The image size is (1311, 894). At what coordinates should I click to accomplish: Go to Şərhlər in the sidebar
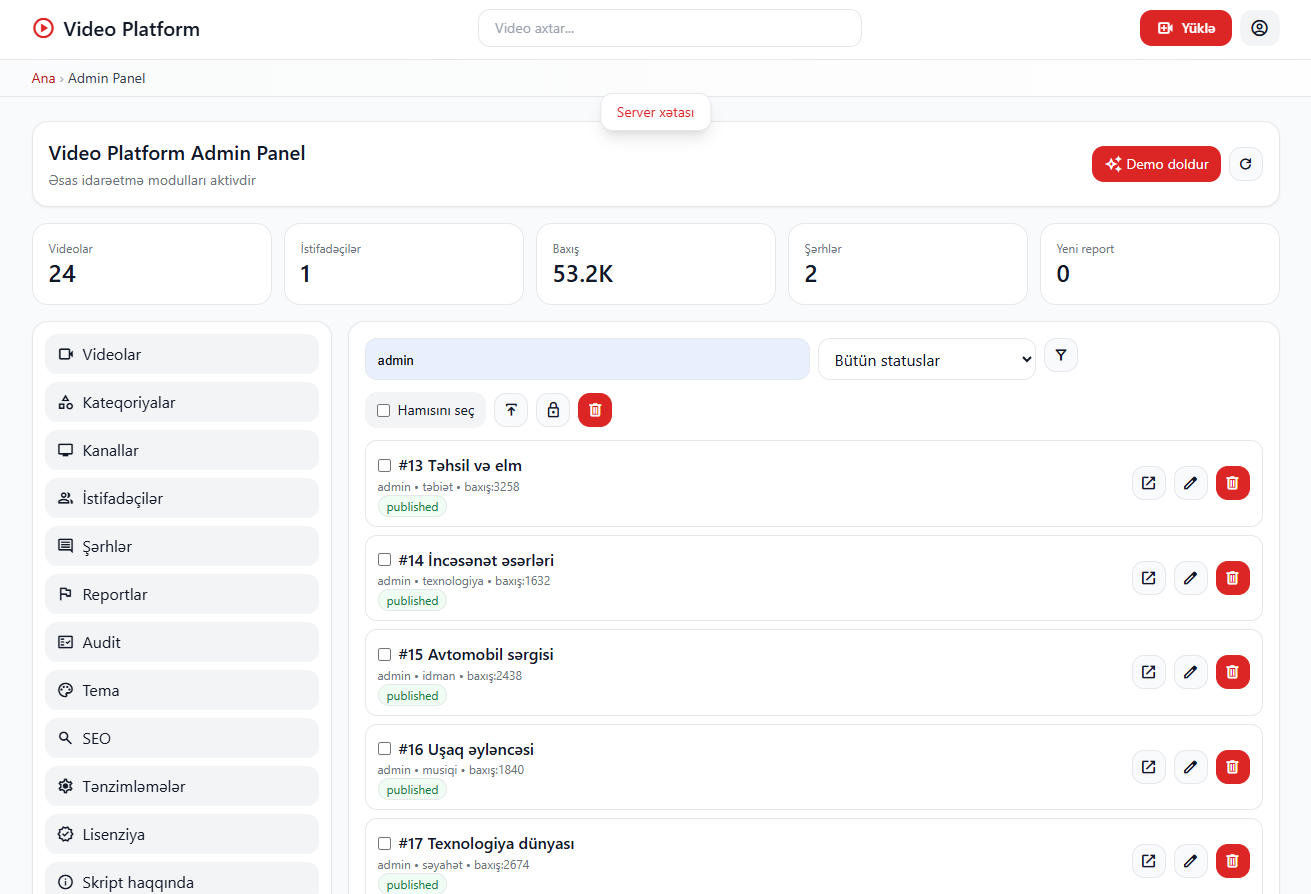tap(182, 546)
